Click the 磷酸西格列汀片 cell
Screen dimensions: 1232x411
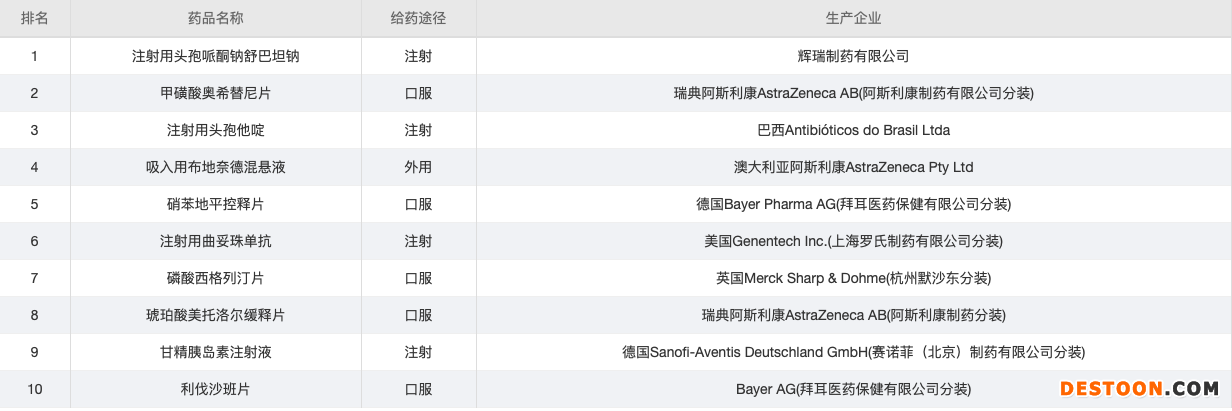(215, 278)
